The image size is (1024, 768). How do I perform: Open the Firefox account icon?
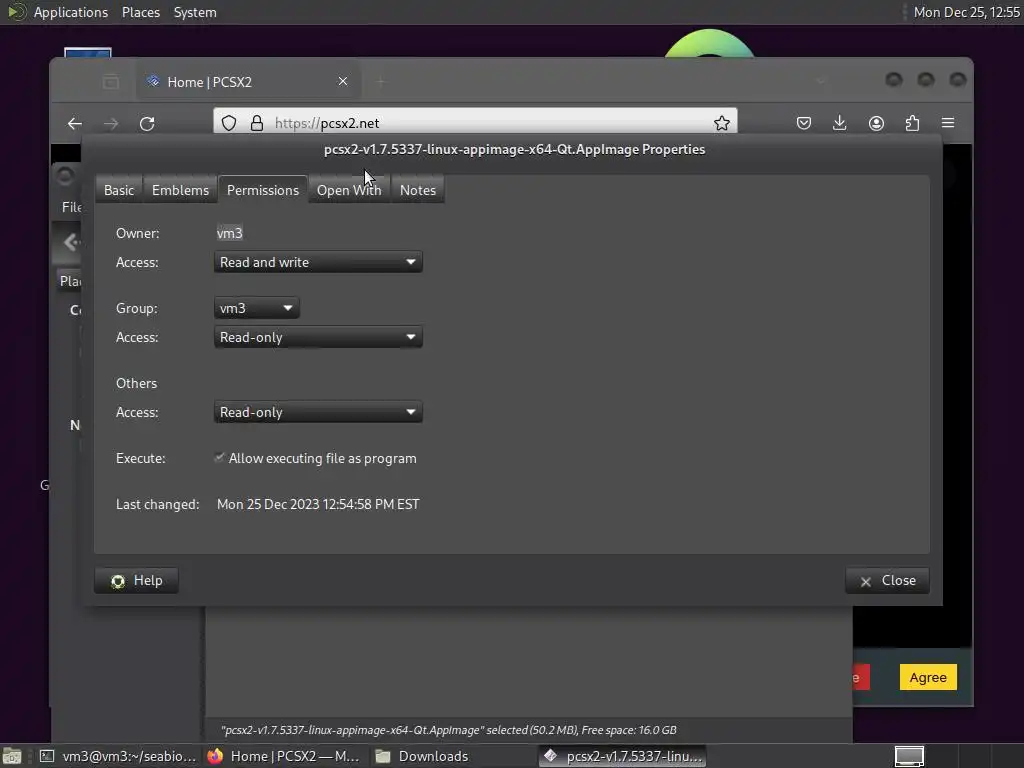pyautogui.click(x=876, y=123)
